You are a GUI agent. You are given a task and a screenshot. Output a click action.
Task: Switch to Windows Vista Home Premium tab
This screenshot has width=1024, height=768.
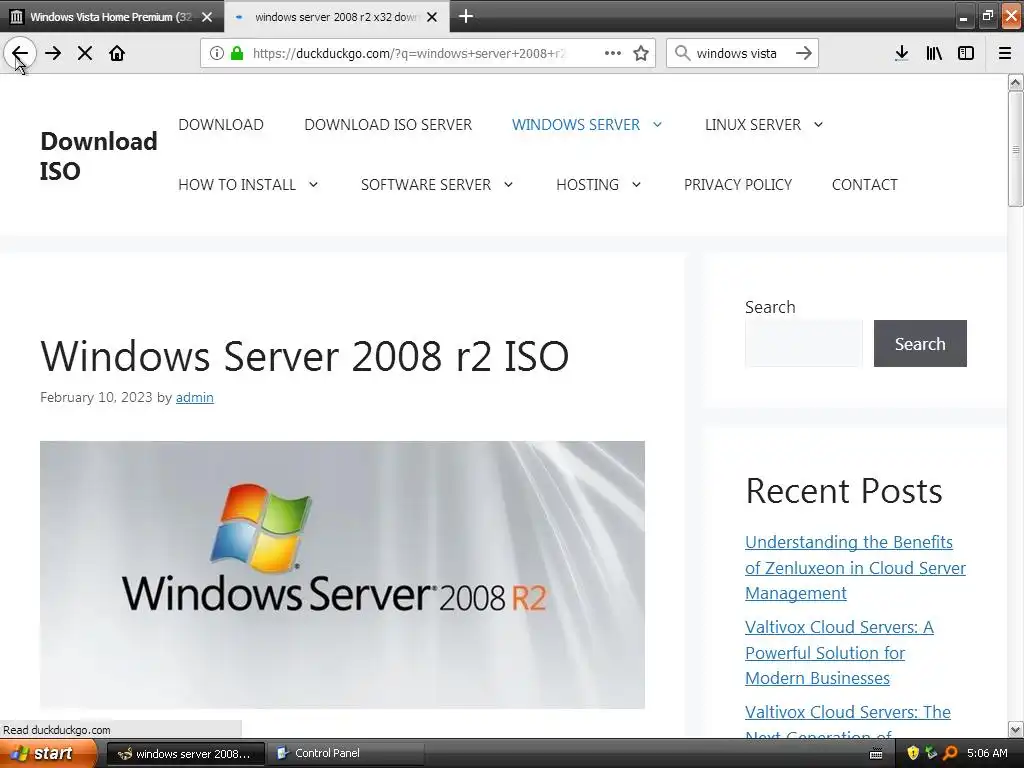[111, 17]
